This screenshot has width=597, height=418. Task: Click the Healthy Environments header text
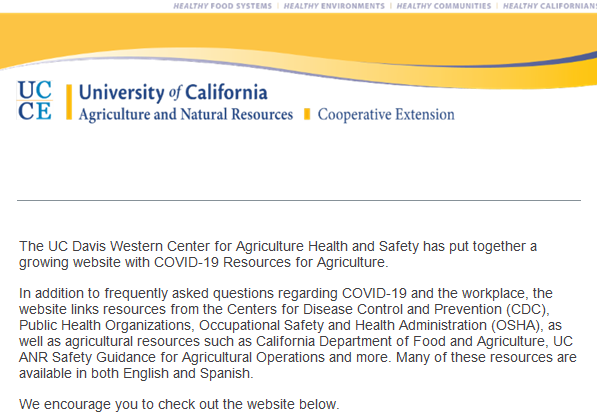coord(334,6)
